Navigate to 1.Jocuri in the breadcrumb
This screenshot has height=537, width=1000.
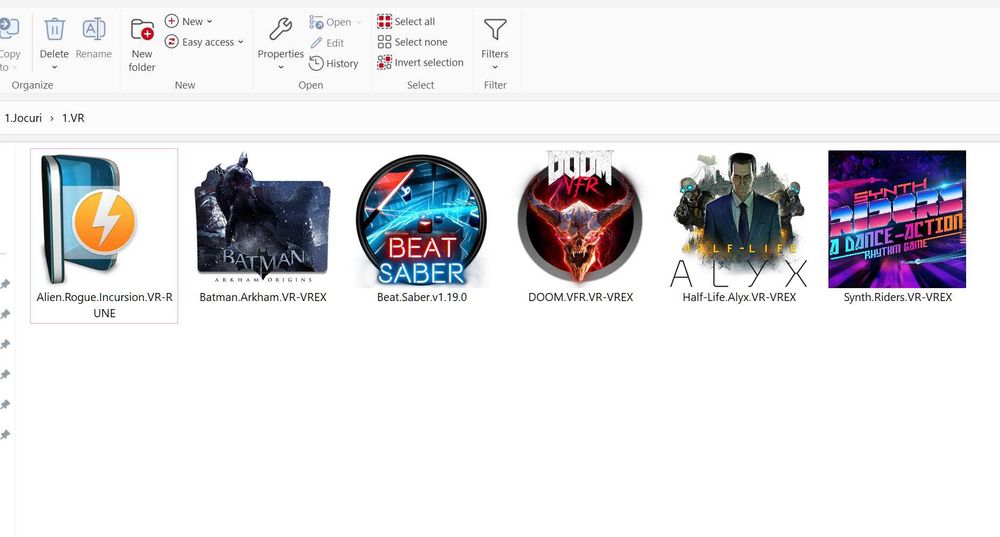(23, 118)
